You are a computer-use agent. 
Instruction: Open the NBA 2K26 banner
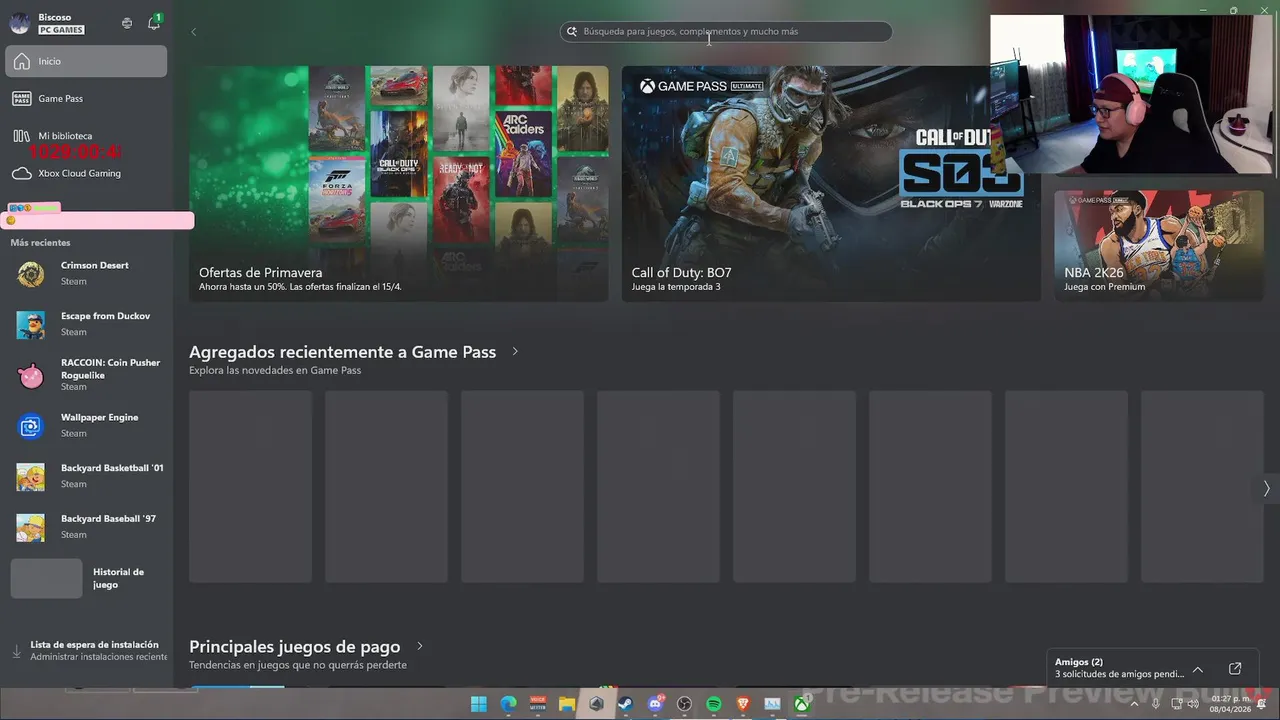coord(1158,245)
